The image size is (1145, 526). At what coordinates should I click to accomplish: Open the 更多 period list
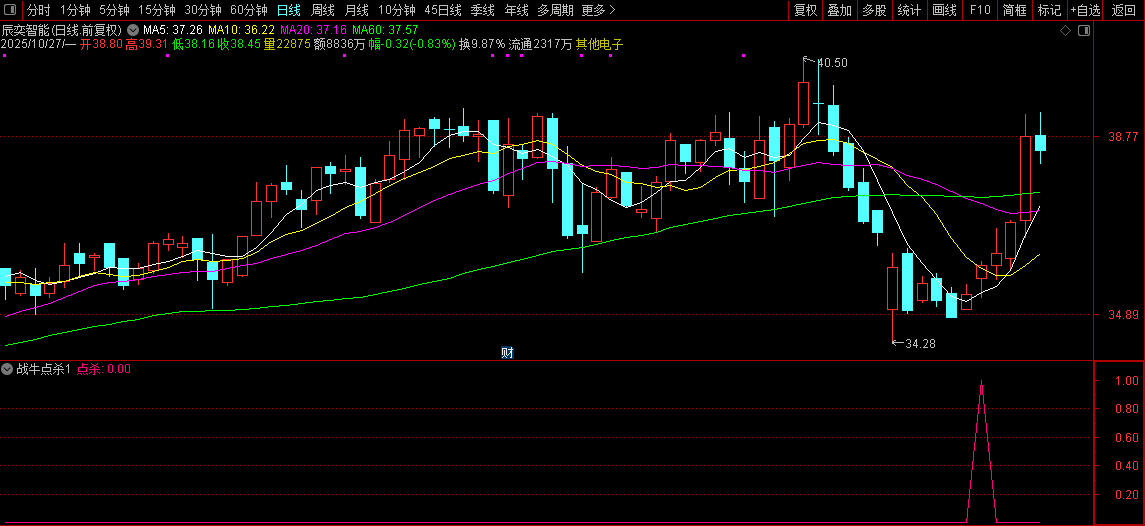tap(599, 10)
